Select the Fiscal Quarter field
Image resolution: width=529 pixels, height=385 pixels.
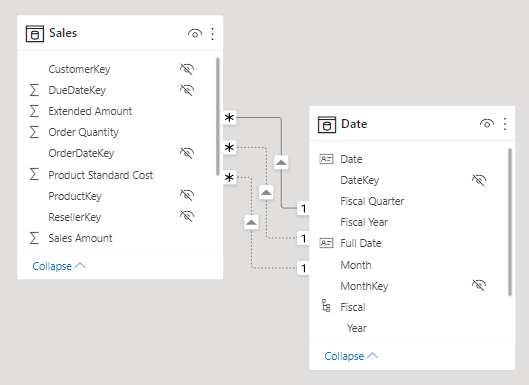[372, 201]
